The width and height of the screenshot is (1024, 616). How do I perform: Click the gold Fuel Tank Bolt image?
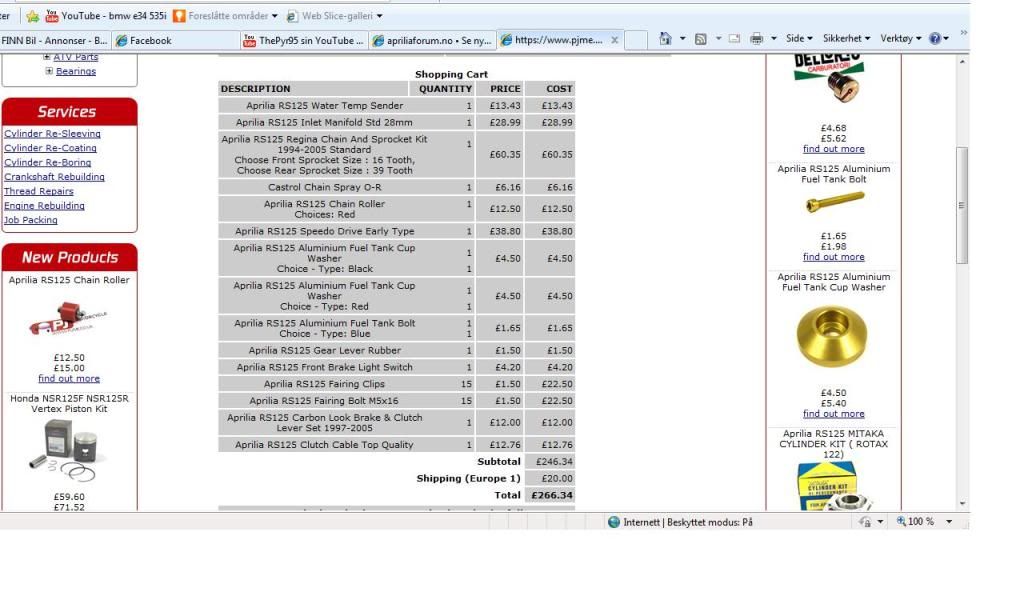point(835,202)
